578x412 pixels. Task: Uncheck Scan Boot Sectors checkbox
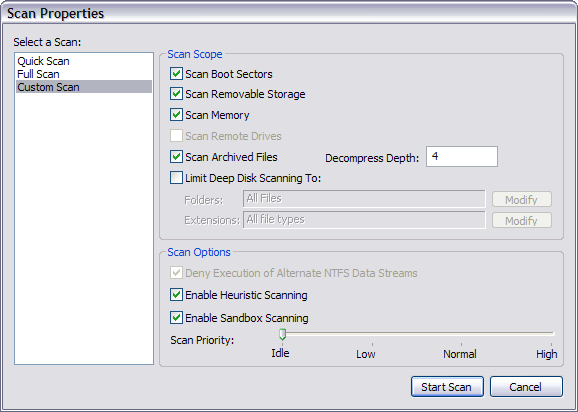pyautogui.click(x=176, y=74)
